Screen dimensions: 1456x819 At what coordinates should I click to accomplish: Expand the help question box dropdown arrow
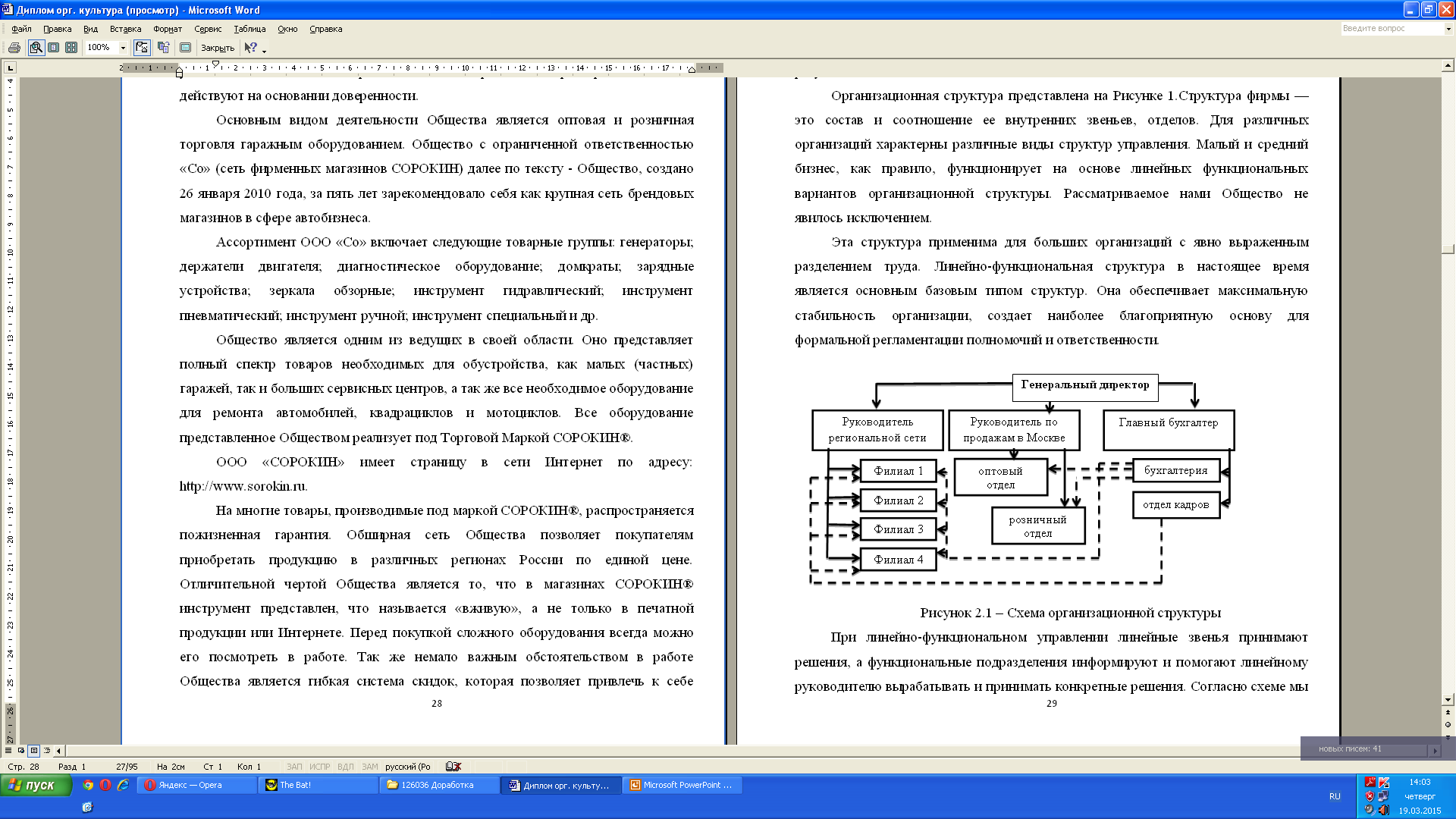1448,29
